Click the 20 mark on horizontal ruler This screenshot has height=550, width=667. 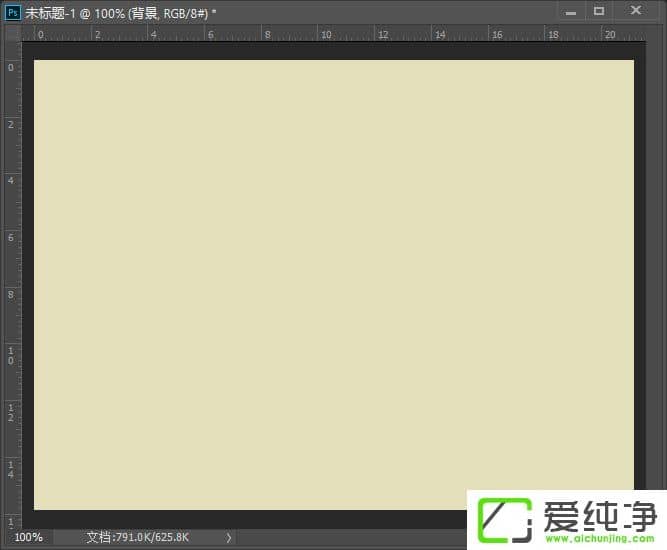609,33
